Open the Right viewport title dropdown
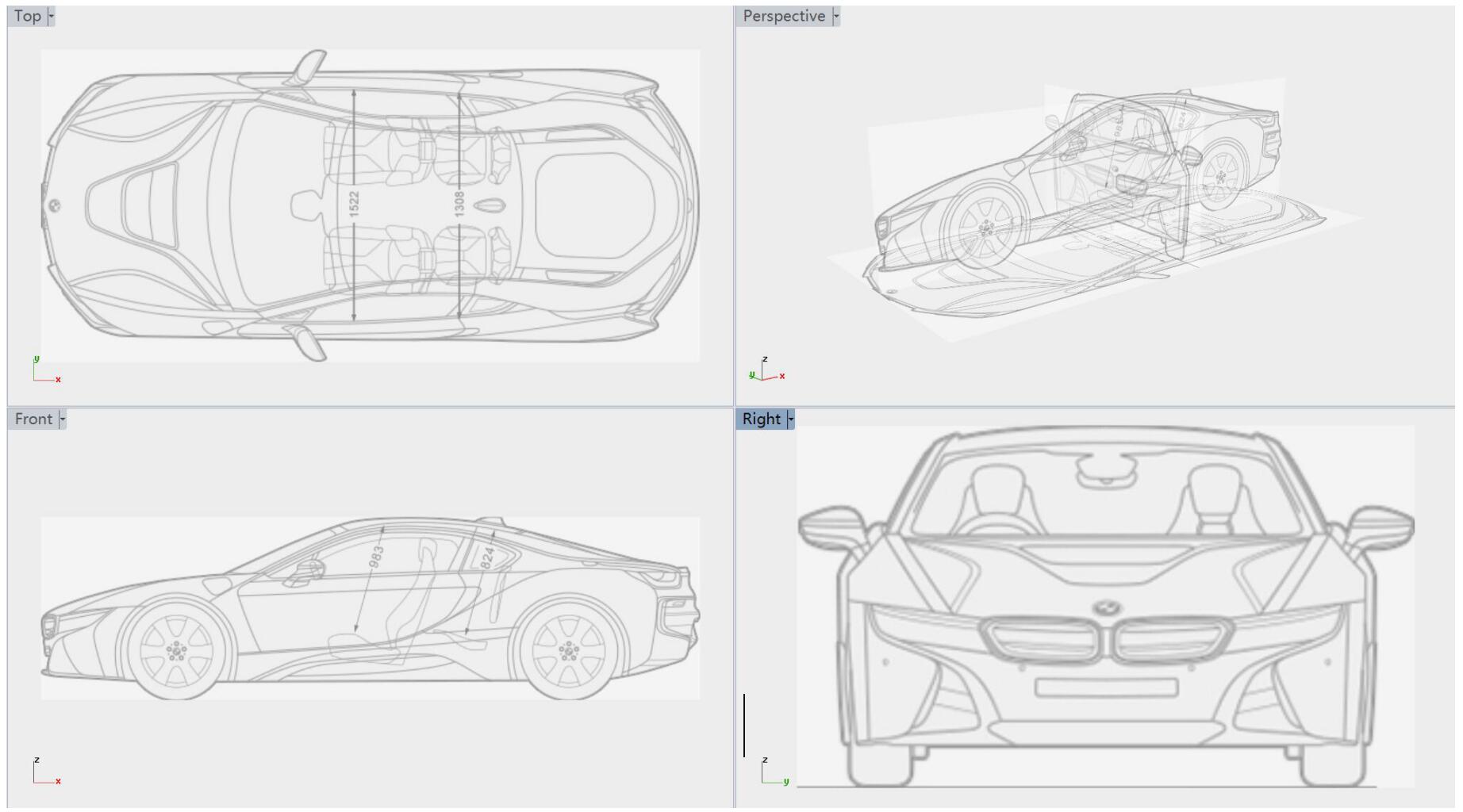 [791, 419]
